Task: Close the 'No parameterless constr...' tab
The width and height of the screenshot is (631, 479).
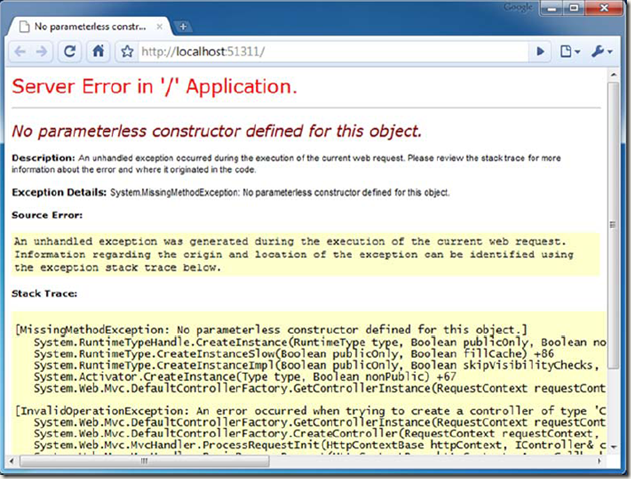Action: click(x=159, y=27)
